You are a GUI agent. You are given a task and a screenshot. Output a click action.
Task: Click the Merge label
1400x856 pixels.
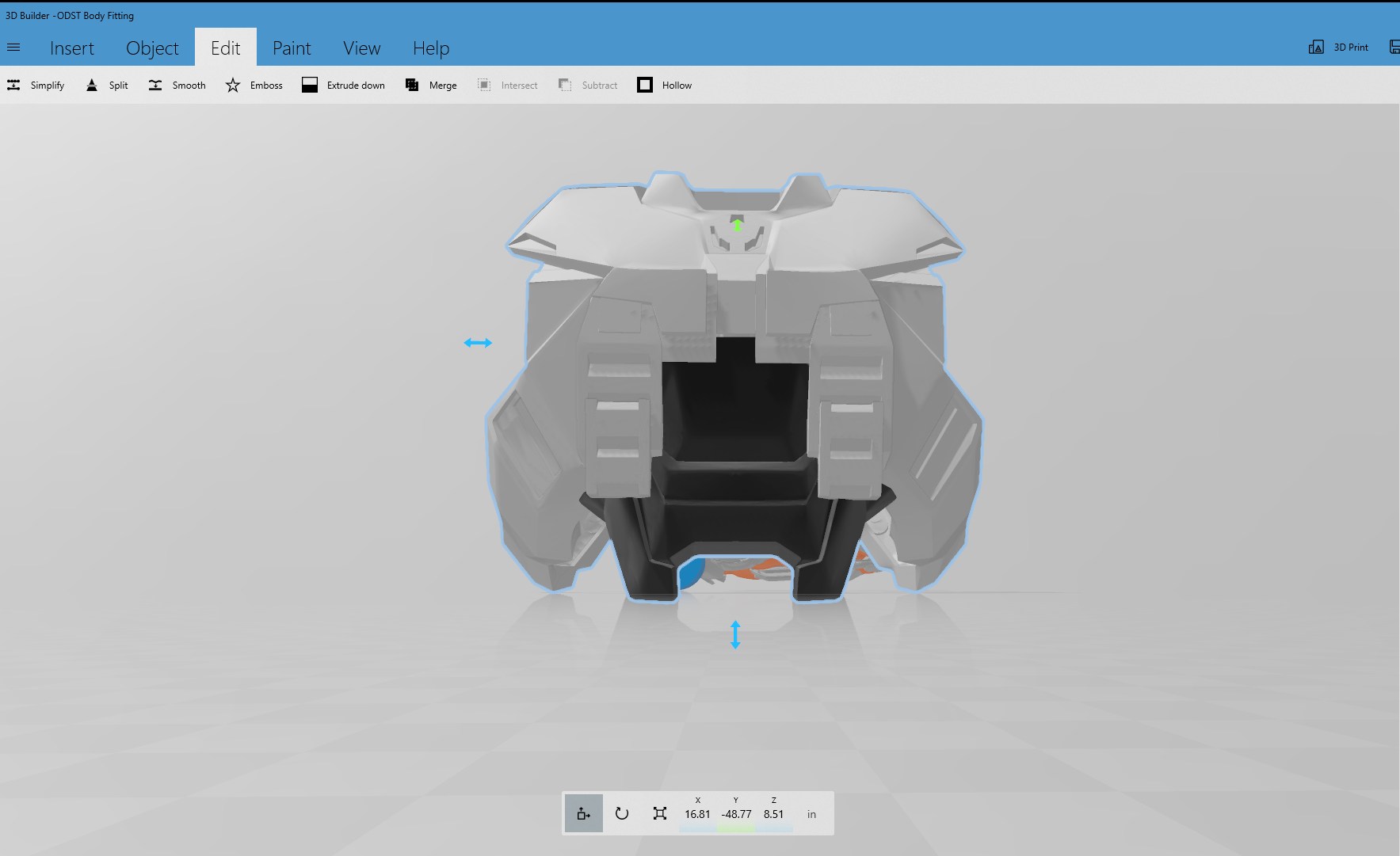pos(443,86)
